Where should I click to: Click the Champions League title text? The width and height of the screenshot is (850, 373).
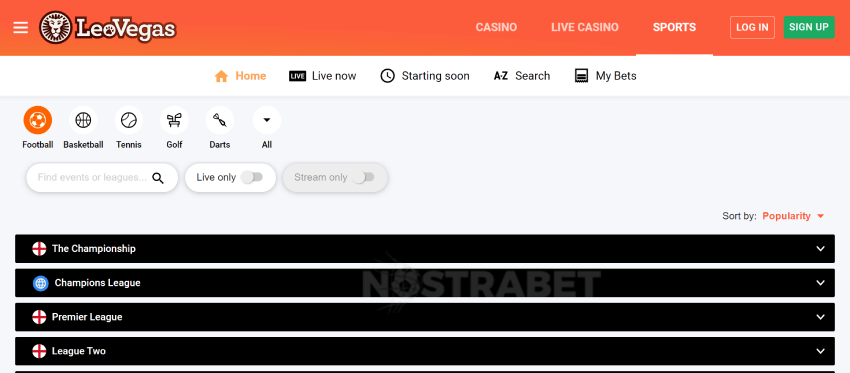pyautogui.click(x=98, y=283)
